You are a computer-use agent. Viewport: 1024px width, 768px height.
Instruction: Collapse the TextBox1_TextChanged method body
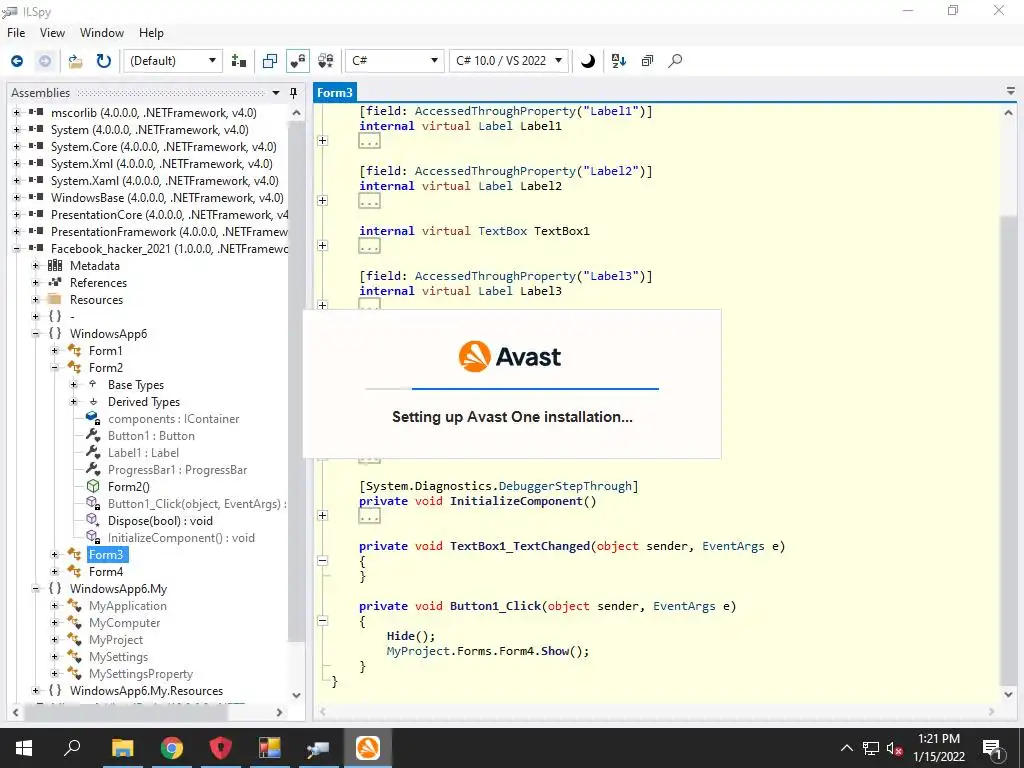[323, 560]
